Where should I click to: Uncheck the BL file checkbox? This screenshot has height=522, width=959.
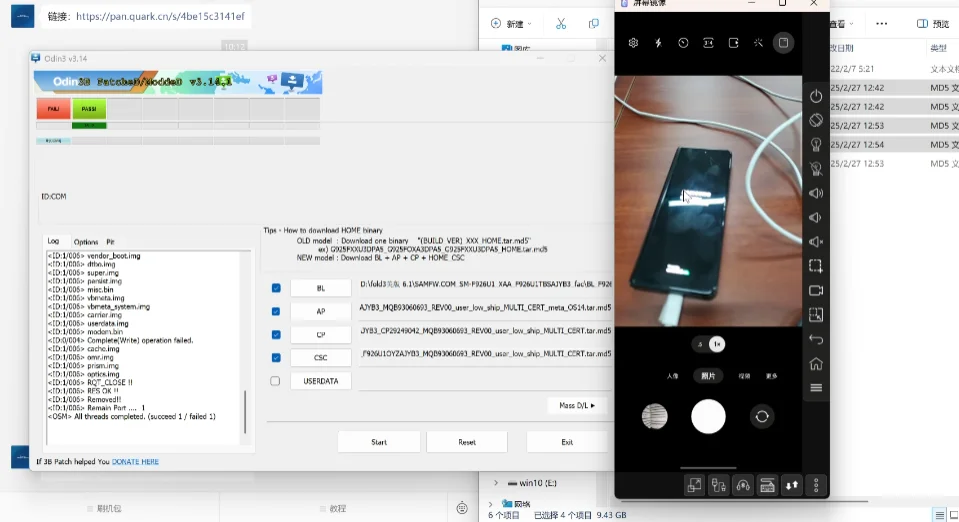[x=276, y=288]
